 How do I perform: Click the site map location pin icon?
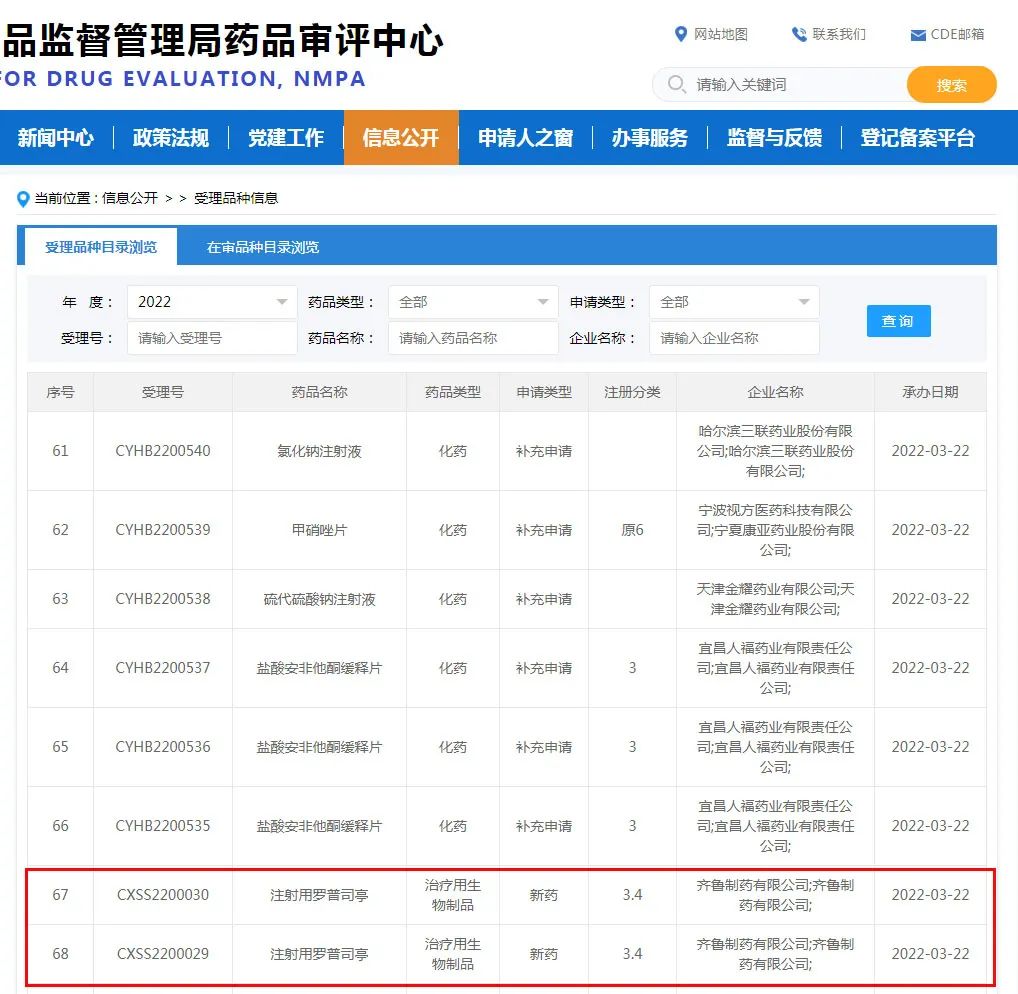click(681, 35)
